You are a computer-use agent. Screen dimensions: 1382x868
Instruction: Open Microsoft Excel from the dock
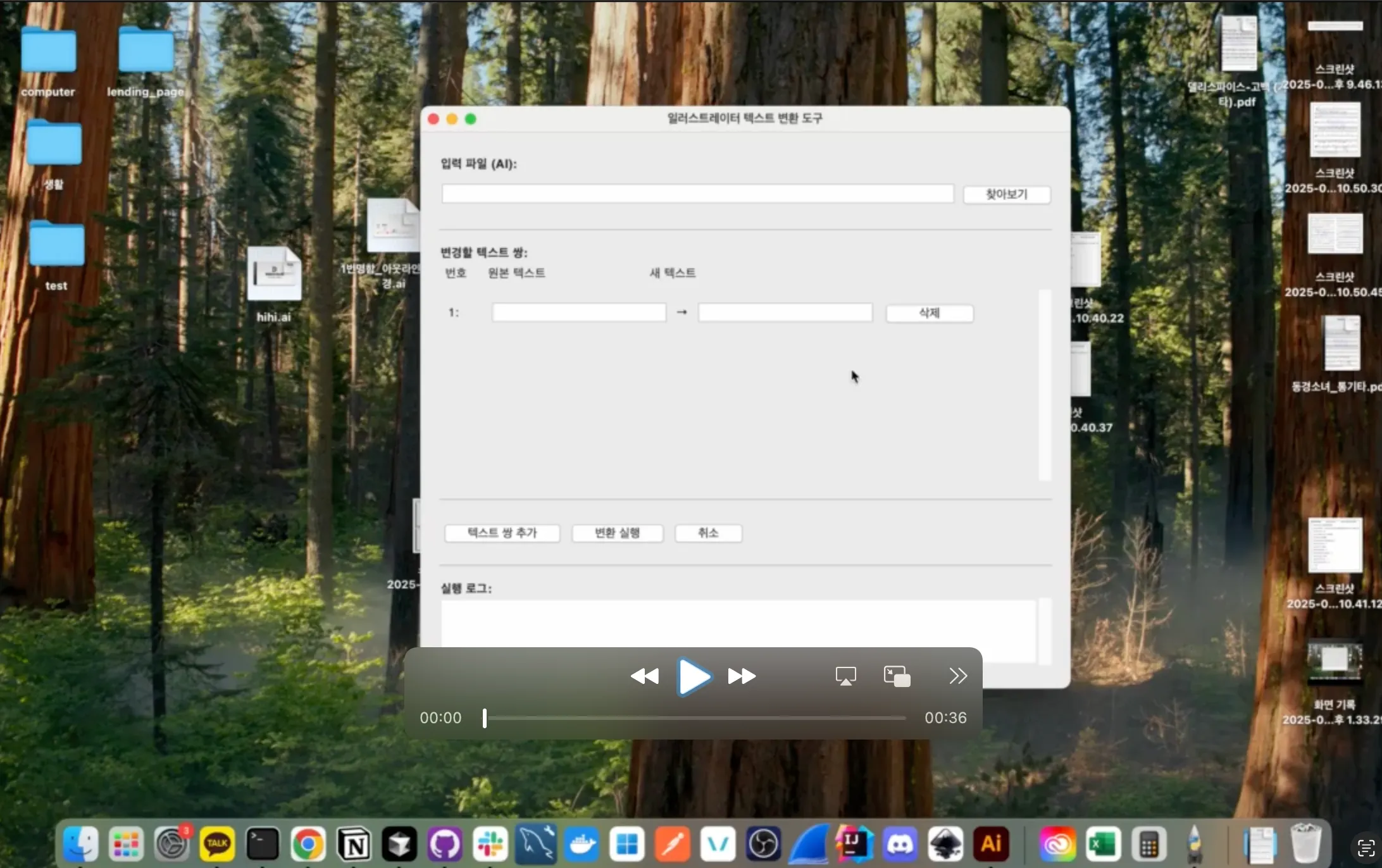(1103, 844)
